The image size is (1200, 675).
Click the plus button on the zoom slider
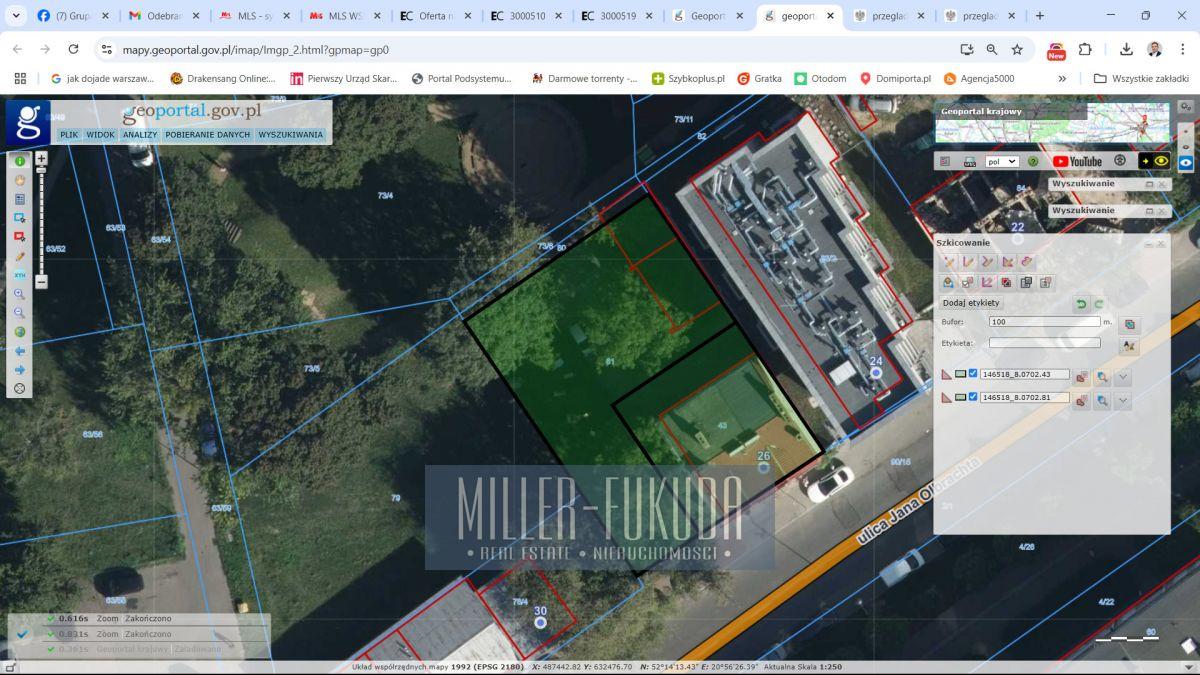[41, 158]
